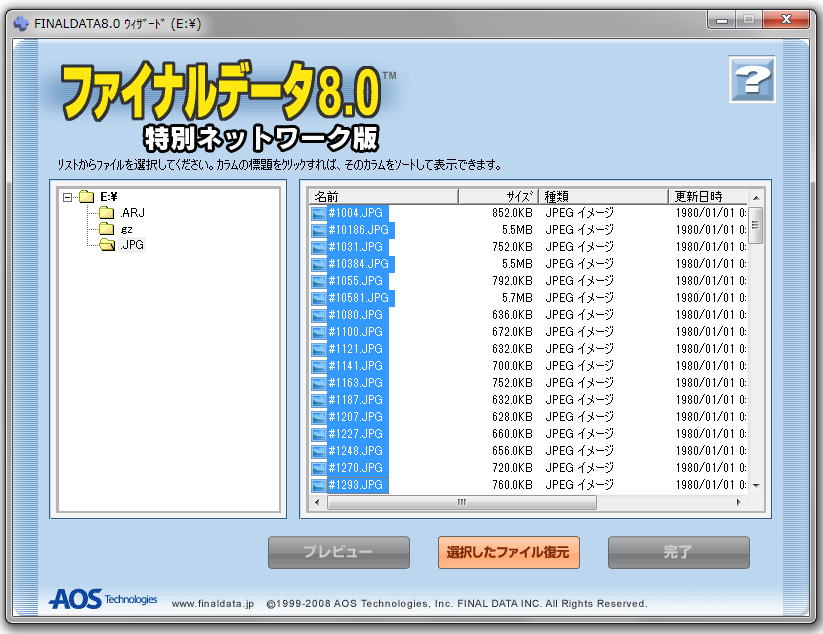Select the #1293.JPG file icon
This screenshot has height=634, width=823.
point(319,485)
